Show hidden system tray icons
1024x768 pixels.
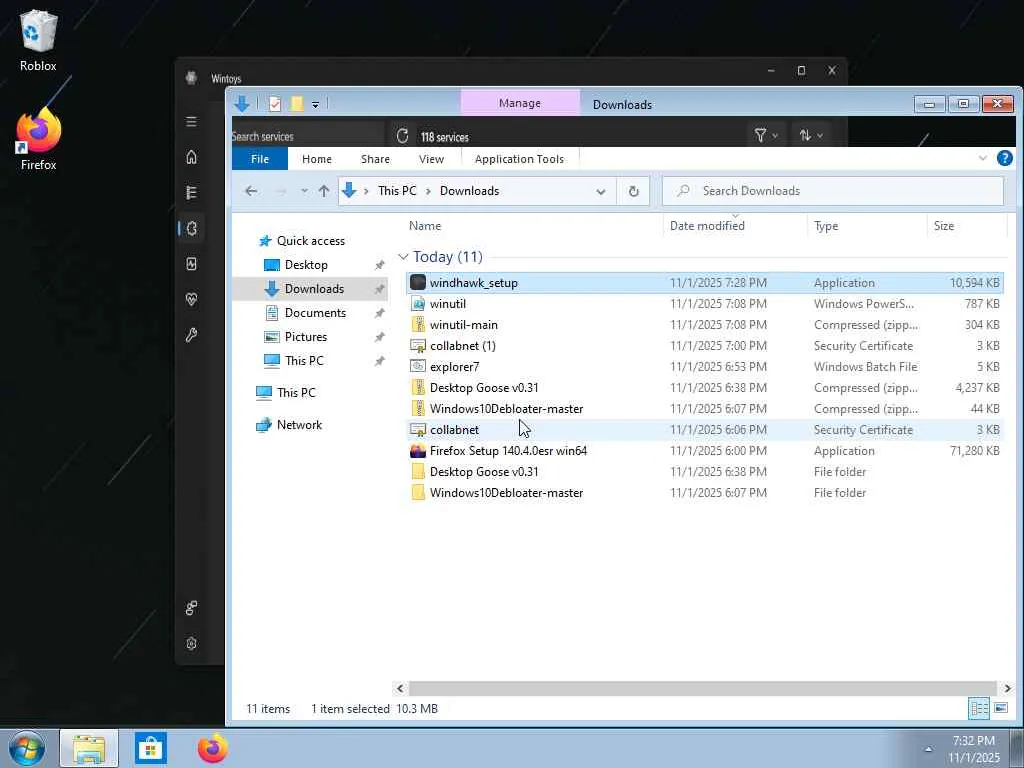click(928, 749)
